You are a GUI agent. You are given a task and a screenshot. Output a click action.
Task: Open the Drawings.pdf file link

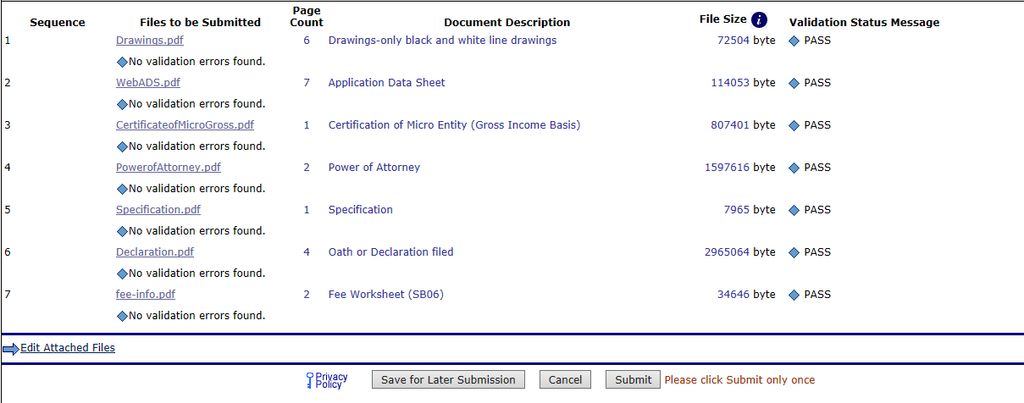pyautogui.click(x=150, y=40)
